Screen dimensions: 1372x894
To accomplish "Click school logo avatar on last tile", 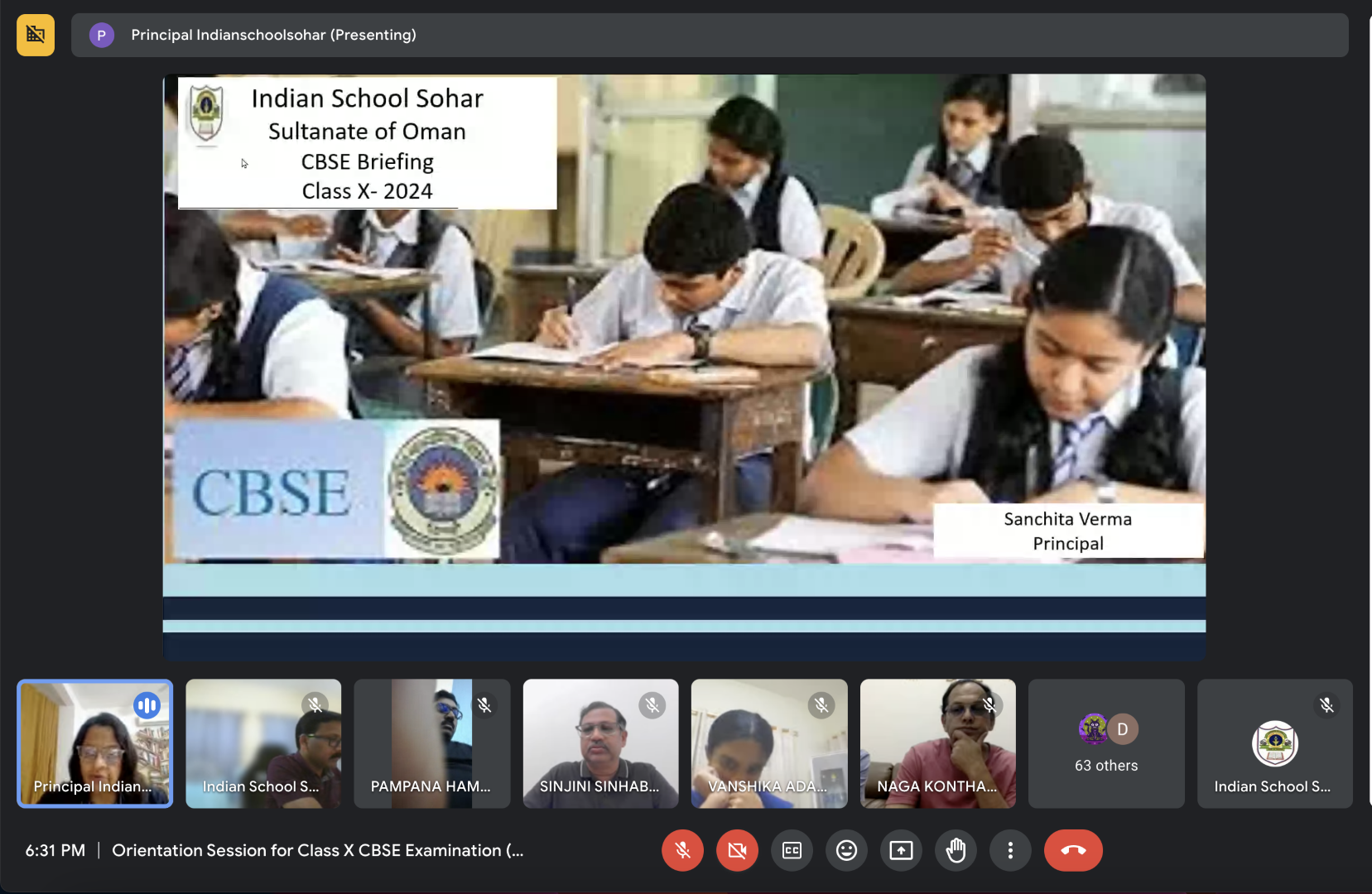I will [1275, 743].
